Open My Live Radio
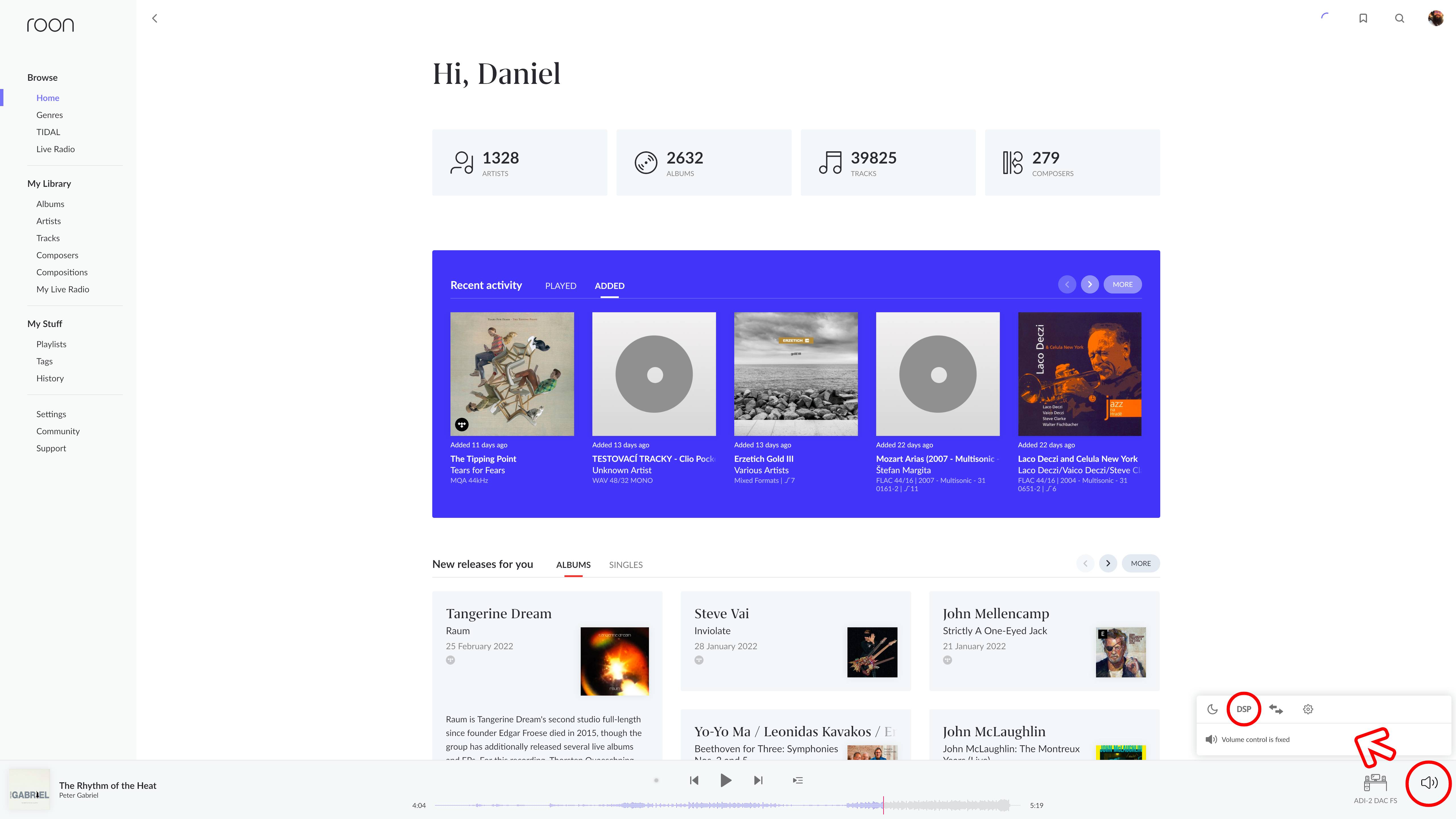 click(63, 289)
